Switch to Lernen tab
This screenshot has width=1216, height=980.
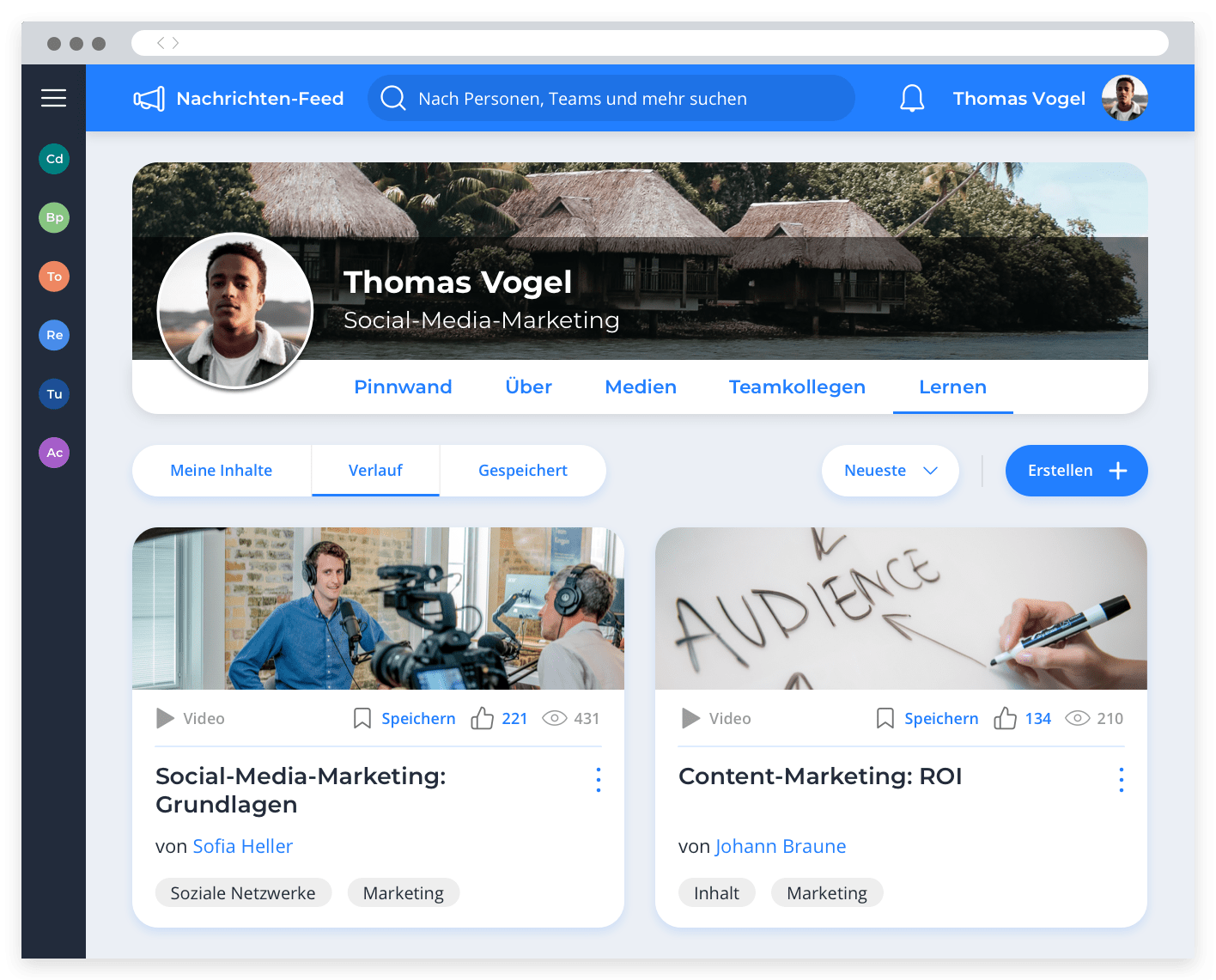coord(952,387)
